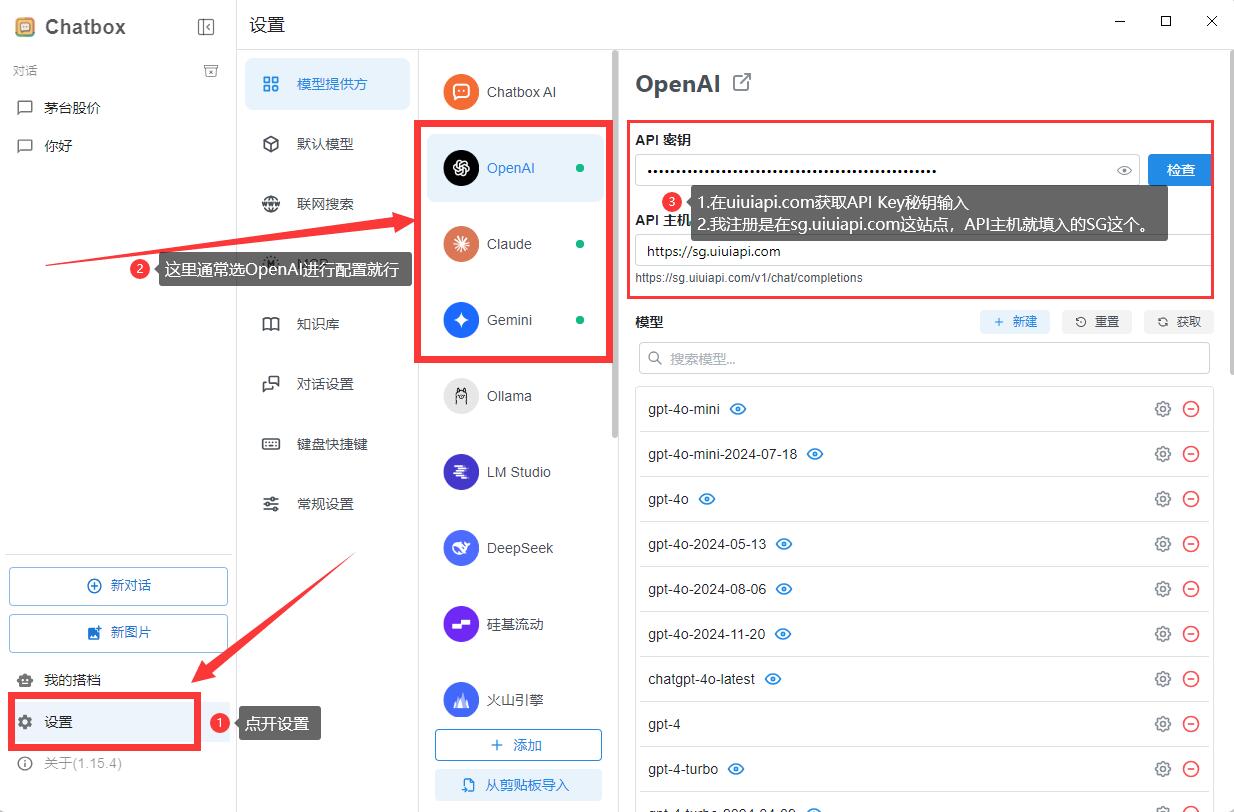Viewport: 1234px width, 812px height.
Task: Toggle vision eye for gpt-4o-mini-2024-07-18
Action: (x=815, y=454)
